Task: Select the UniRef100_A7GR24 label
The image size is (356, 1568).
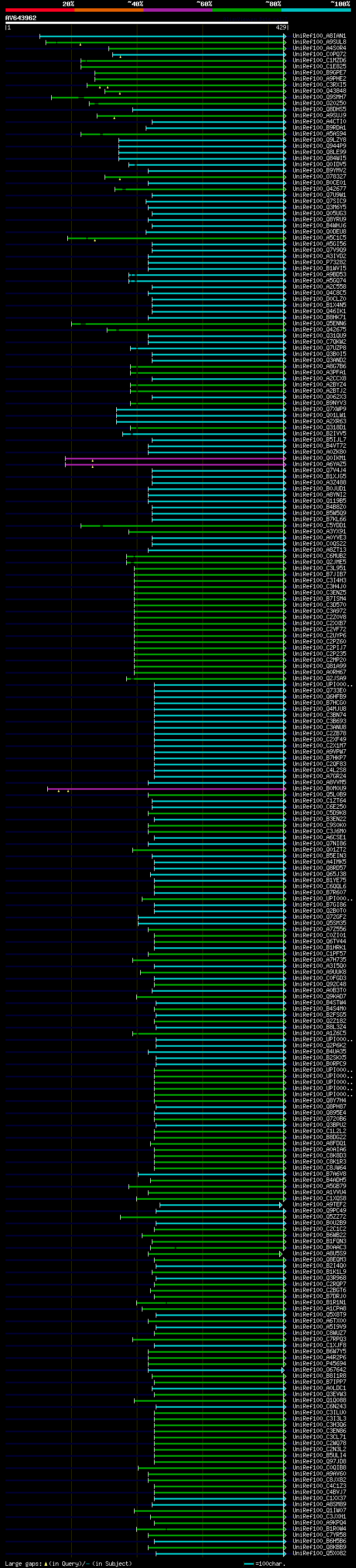Action: pos(319,776)
